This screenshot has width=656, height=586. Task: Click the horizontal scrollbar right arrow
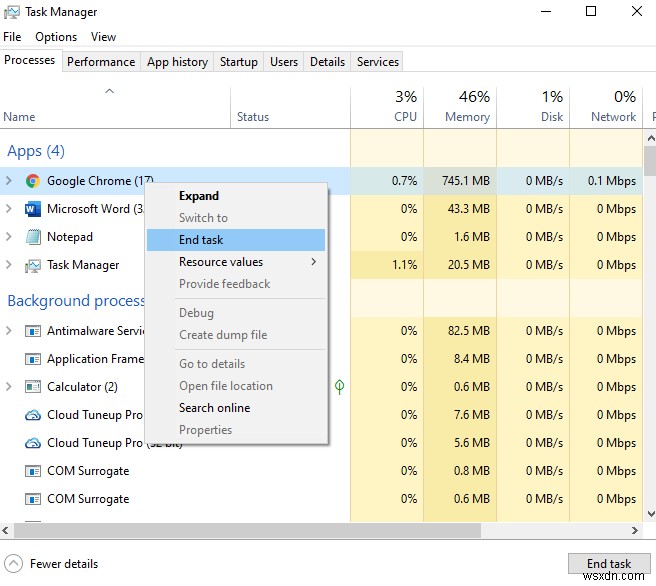coord(635,530)
